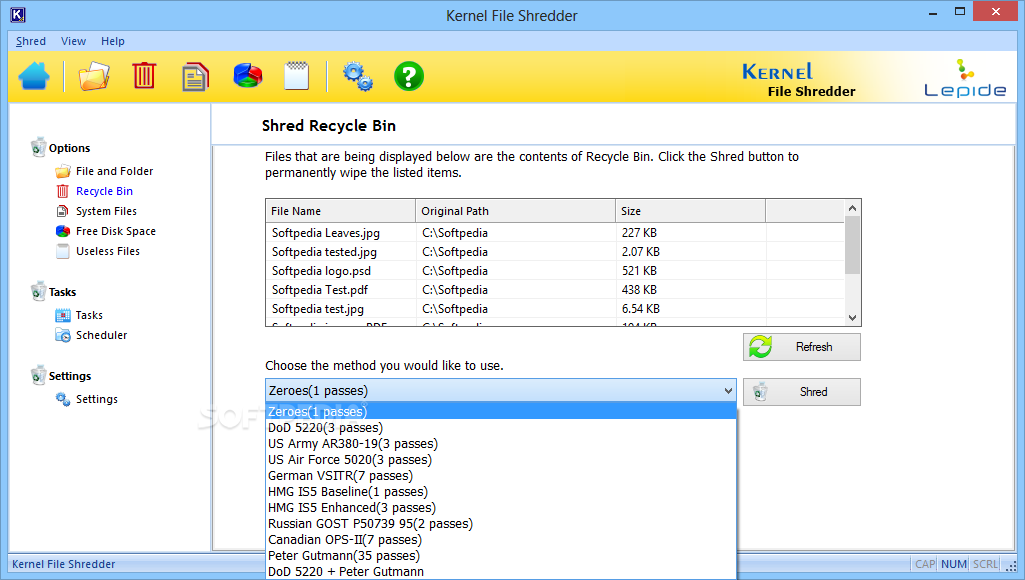
Task: Click the document icon beside System Files
Action: coord(63,211)
